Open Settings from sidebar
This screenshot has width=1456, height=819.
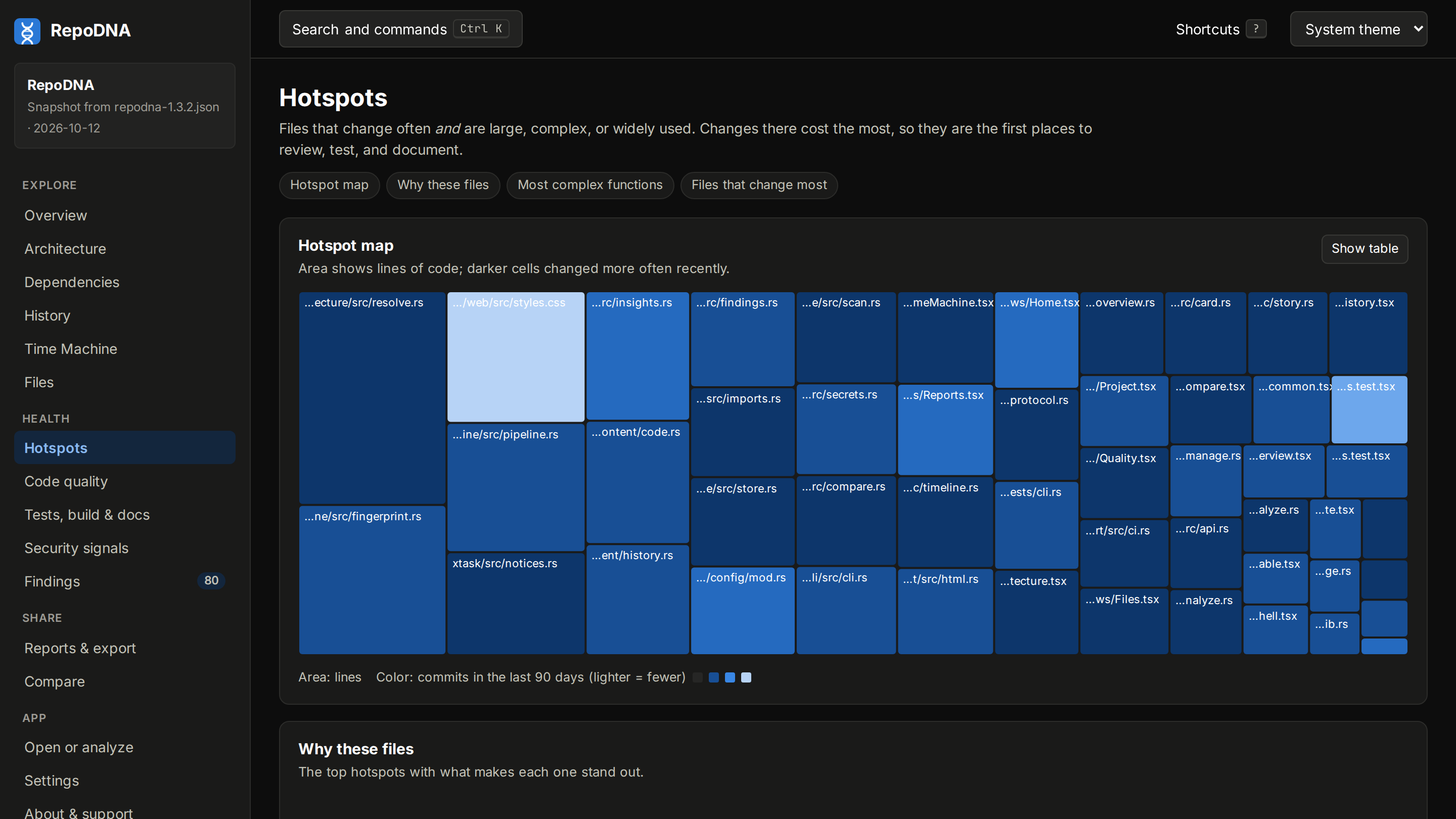124,781
